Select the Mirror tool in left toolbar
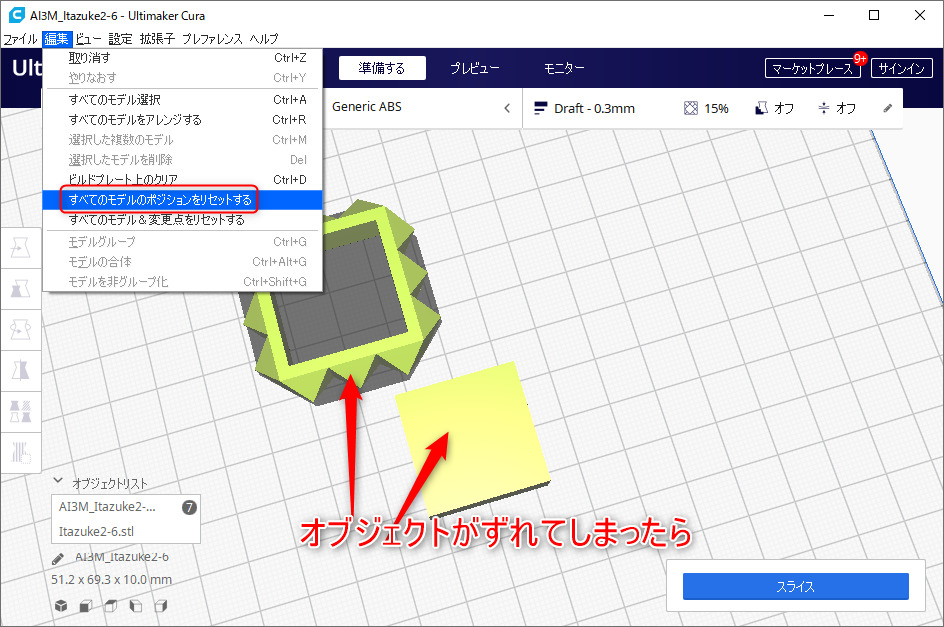This screenshot has width=944, height=627. (x=20, y=370)
